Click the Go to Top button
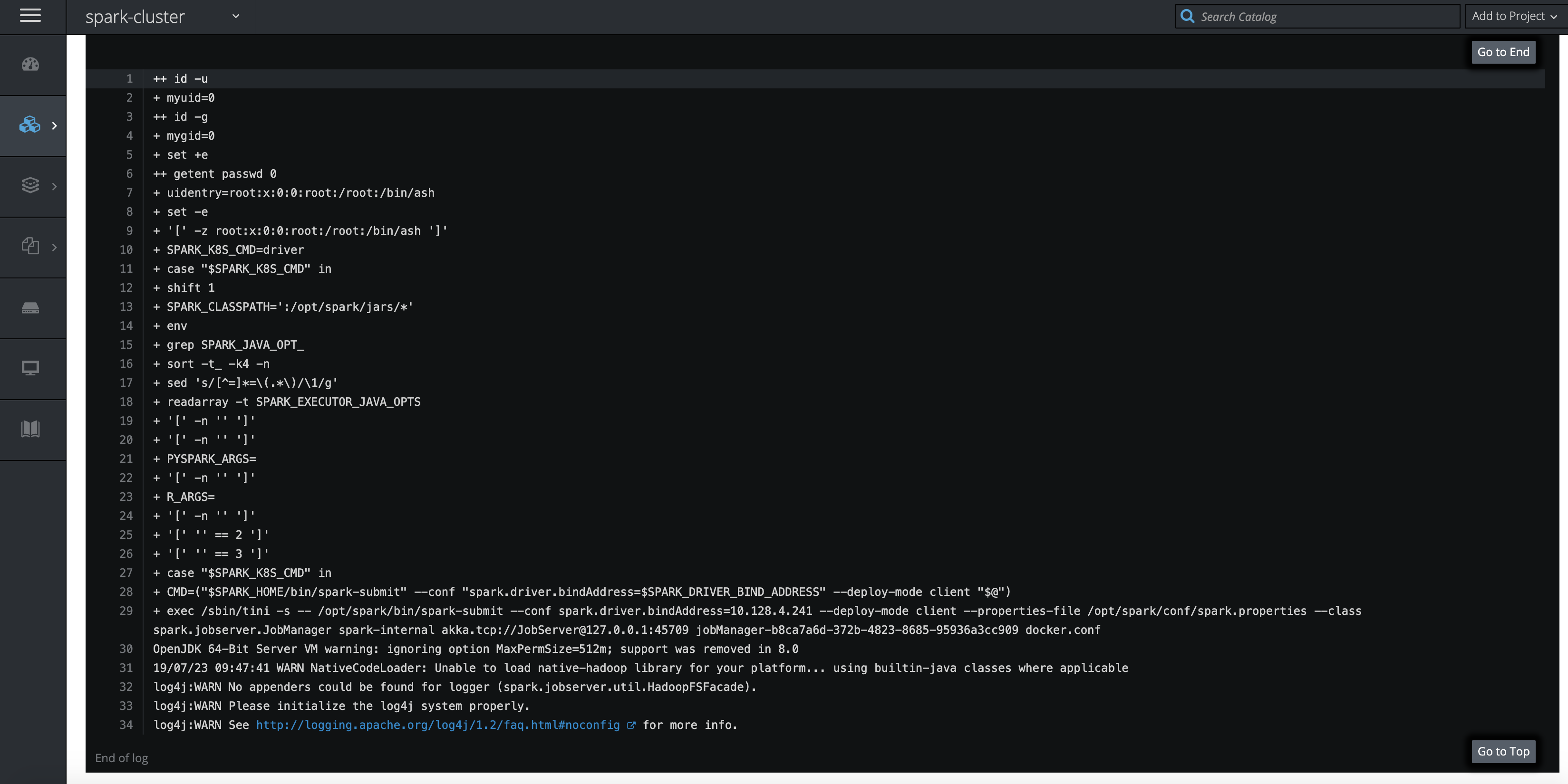This screenshot has width=1568, height=784. 1503,751
